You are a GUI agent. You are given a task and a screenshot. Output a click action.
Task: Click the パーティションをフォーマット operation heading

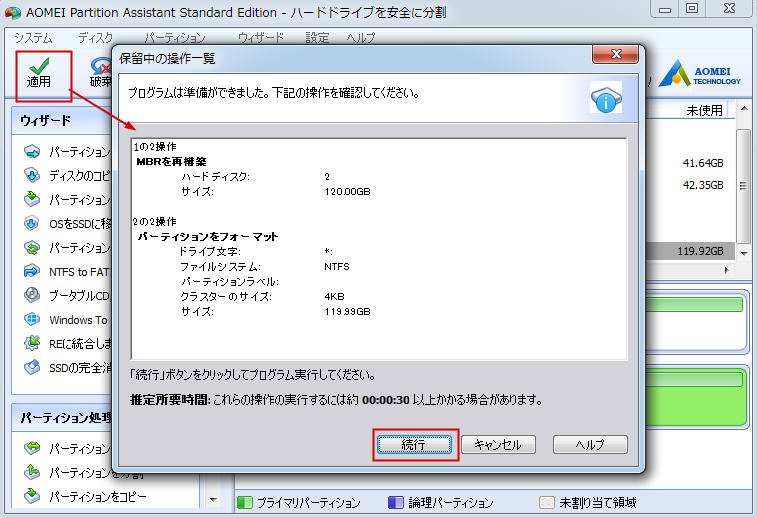[208, 237]
